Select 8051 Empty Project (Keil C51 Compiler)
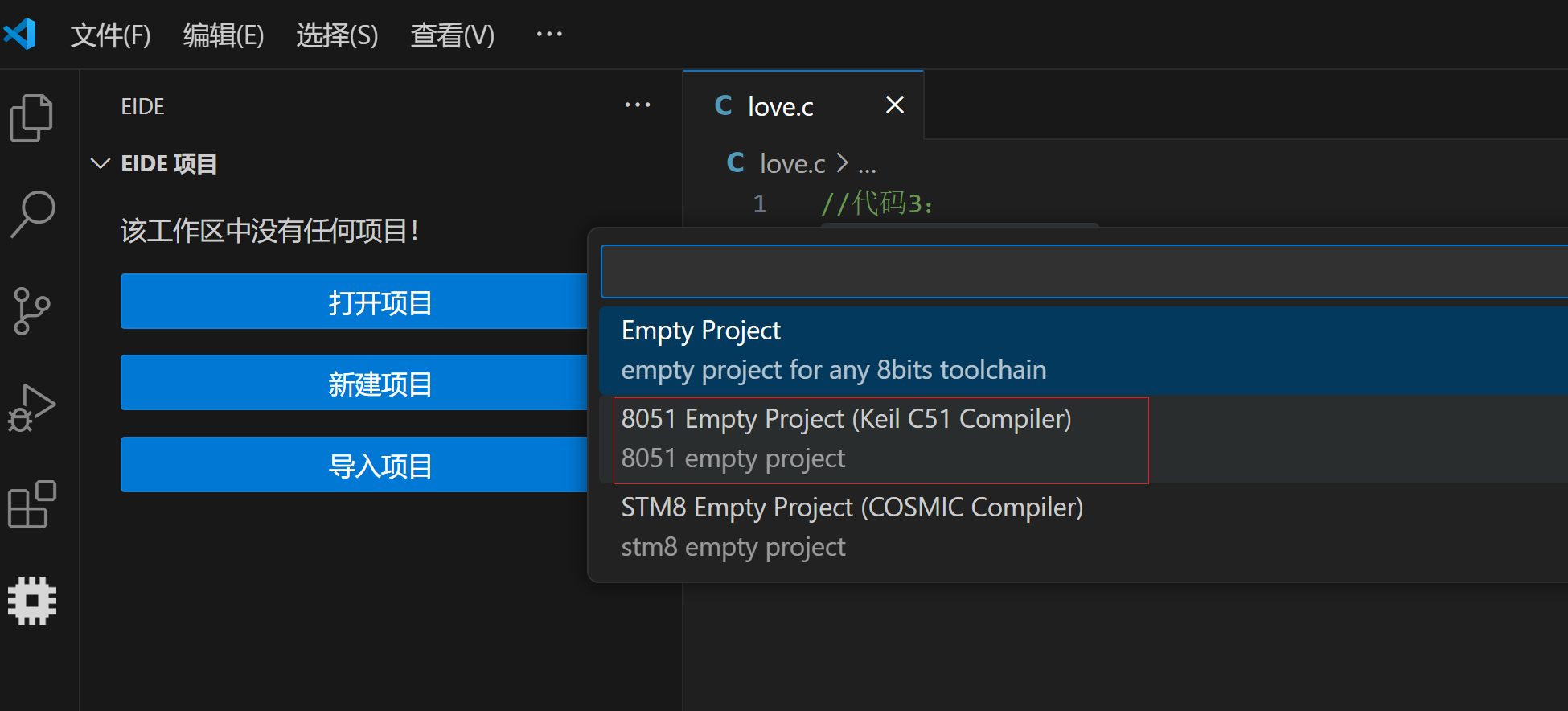The height and width of the screenshot is (711, 1568). (x=1084, y=439)
